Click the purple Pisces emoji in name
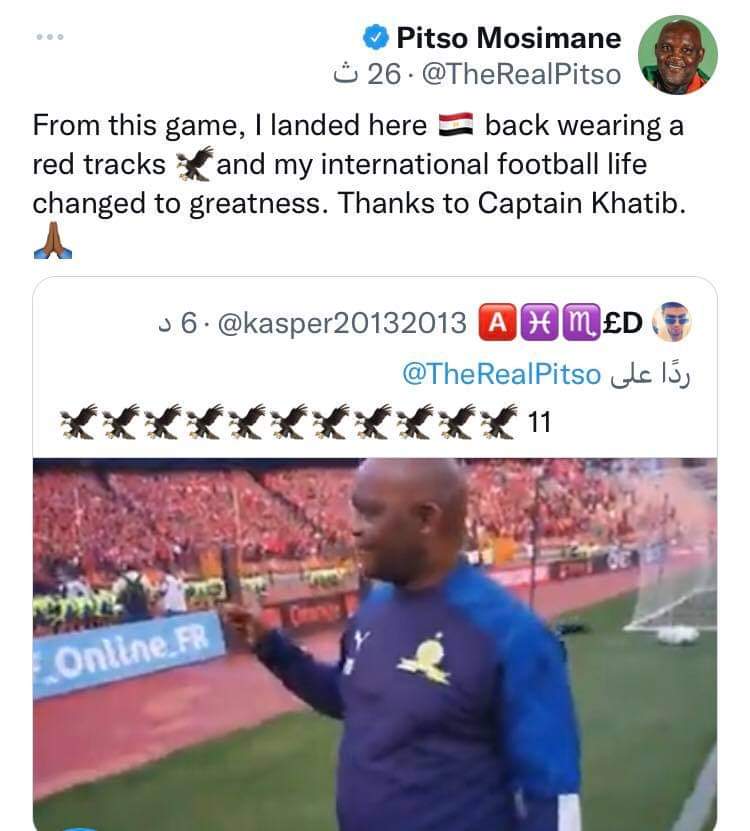 coord(539,322)
